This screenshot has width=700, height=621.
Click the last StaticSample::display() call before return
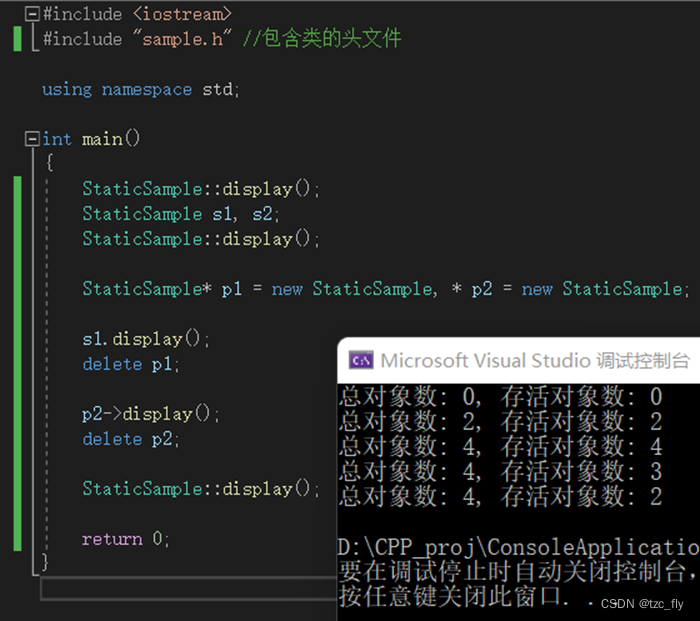coord(201,489)
